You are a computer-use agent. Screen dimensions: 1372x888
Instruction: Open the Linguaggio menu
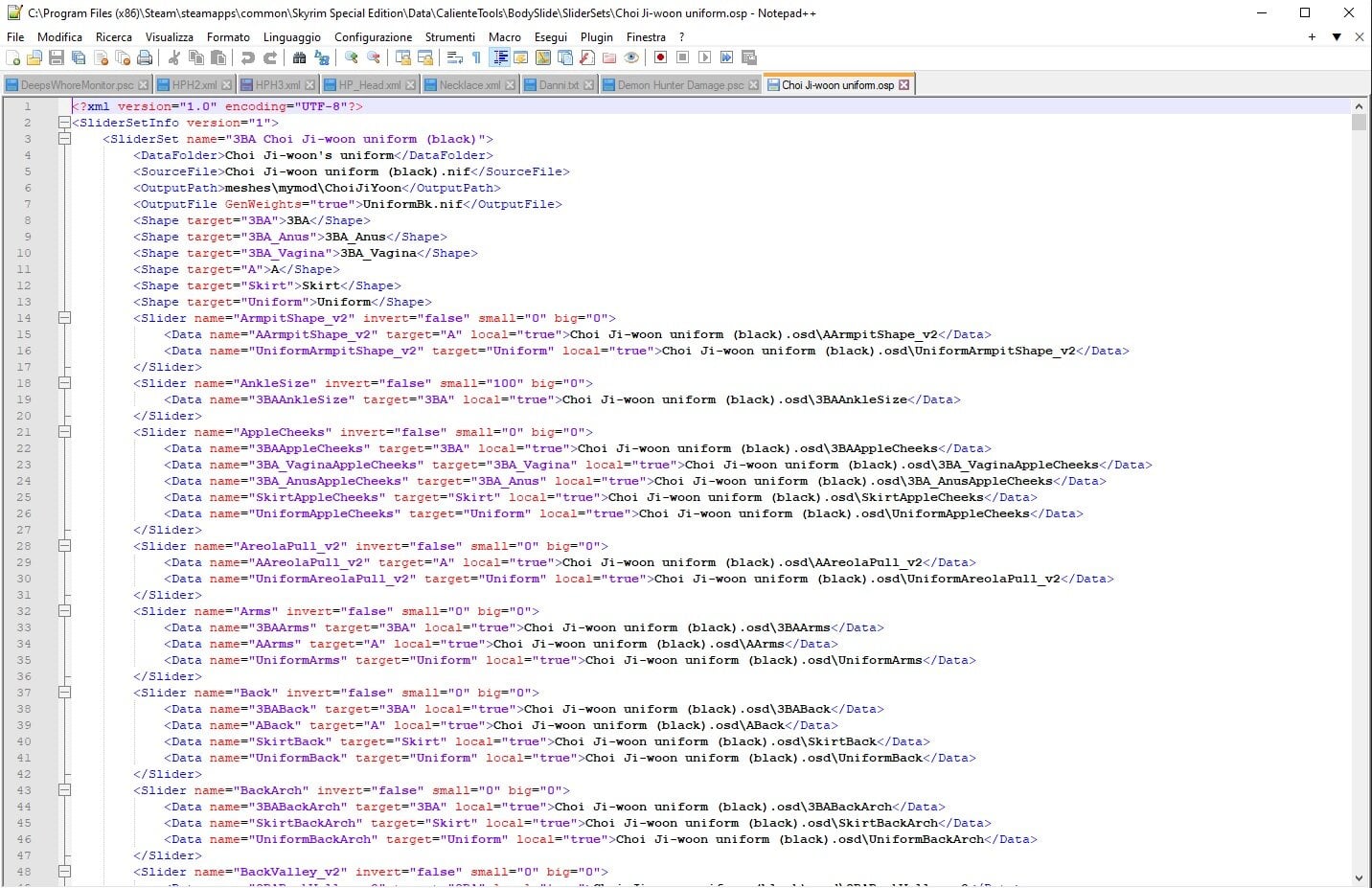pyautogui.click(x=292, y=36)
